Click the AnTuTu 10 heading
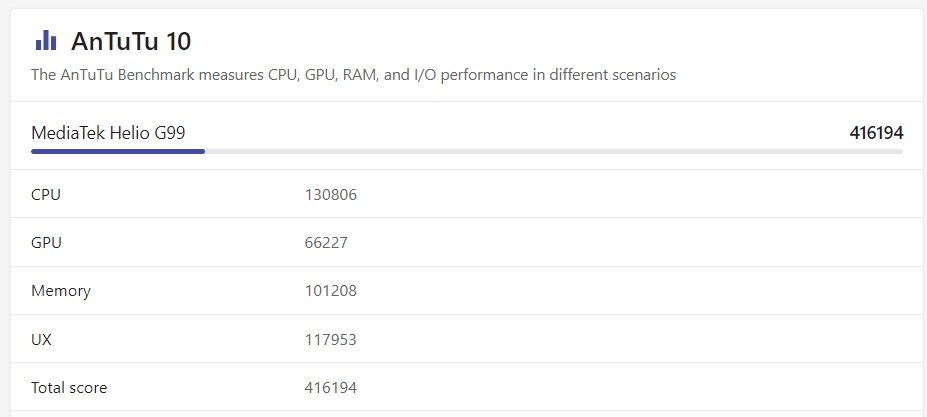The height and width of the screenshot is (417, 927). 131,41
